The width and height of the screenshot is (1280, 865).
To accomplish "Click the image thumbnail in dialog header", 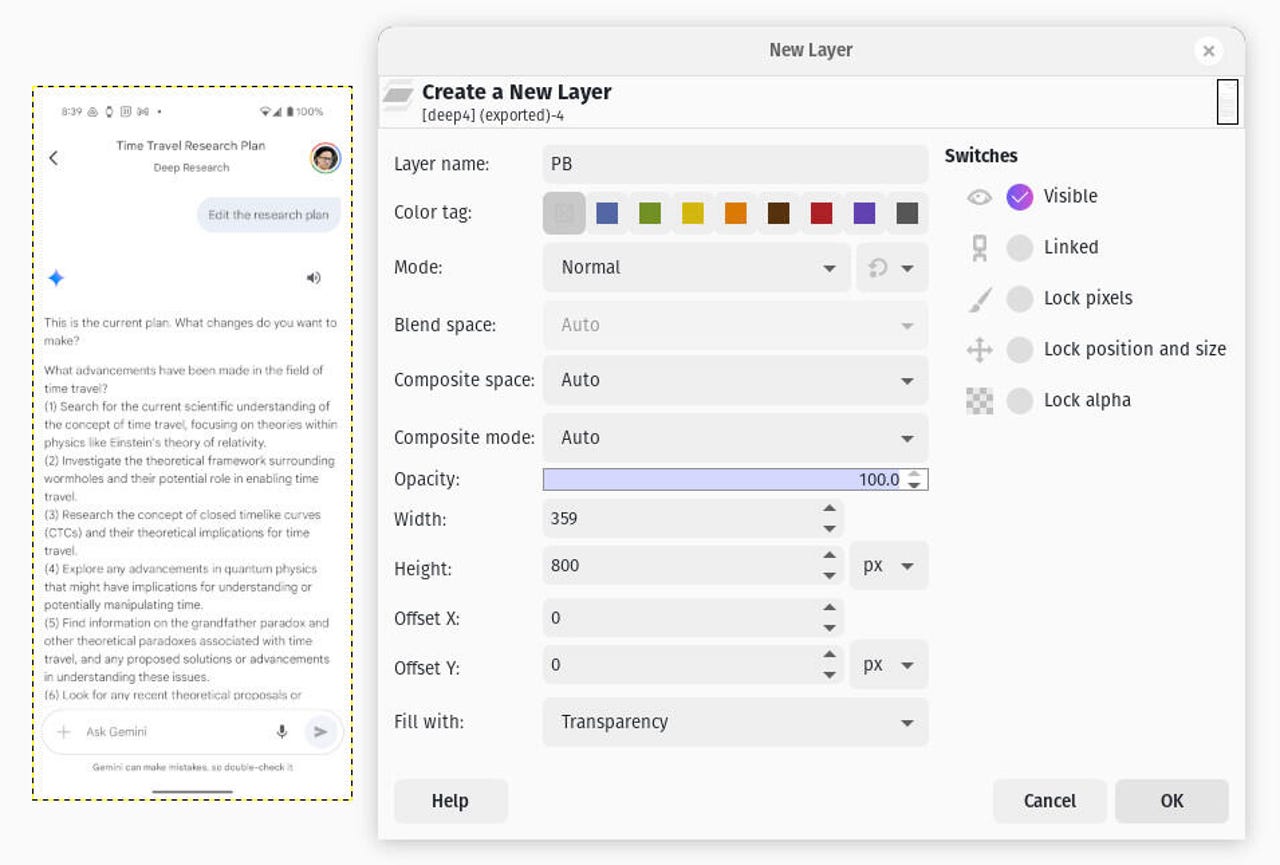I will coord(1227,102).
